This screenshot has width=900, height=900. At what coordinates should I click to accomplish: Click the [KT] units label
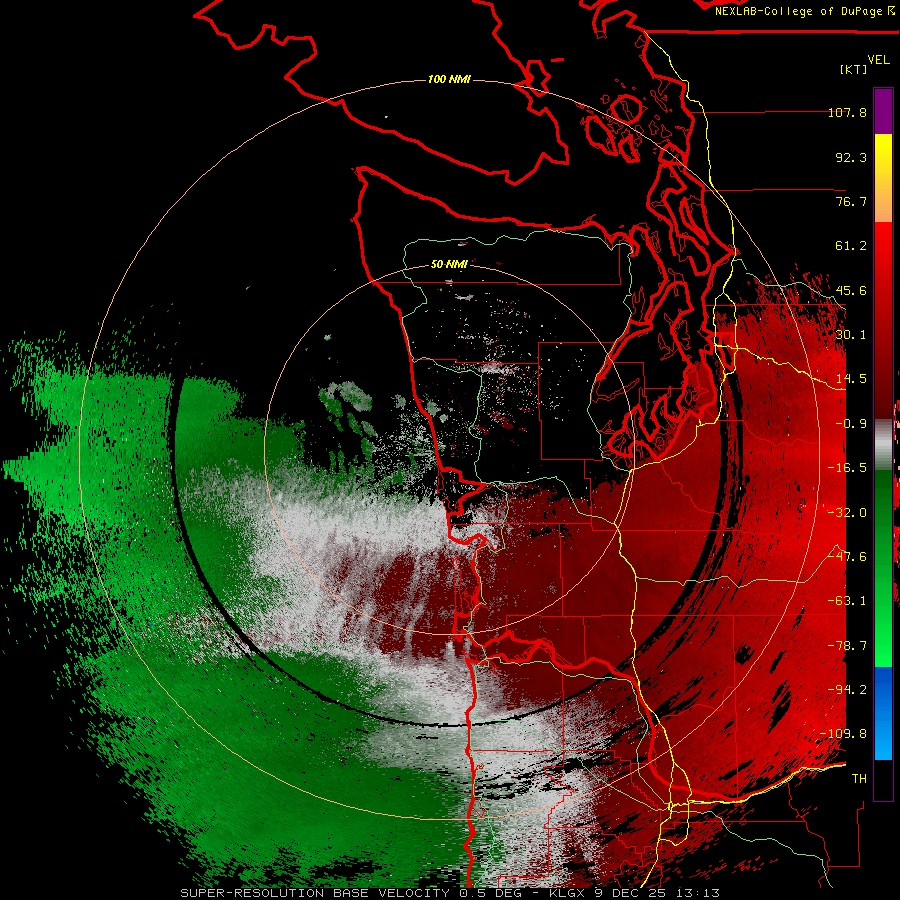click(x=854, y=69)
